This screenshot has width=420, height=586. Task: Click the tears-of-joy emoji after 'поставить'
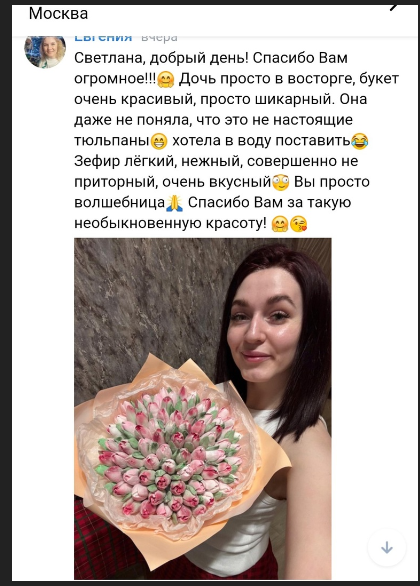360,141
